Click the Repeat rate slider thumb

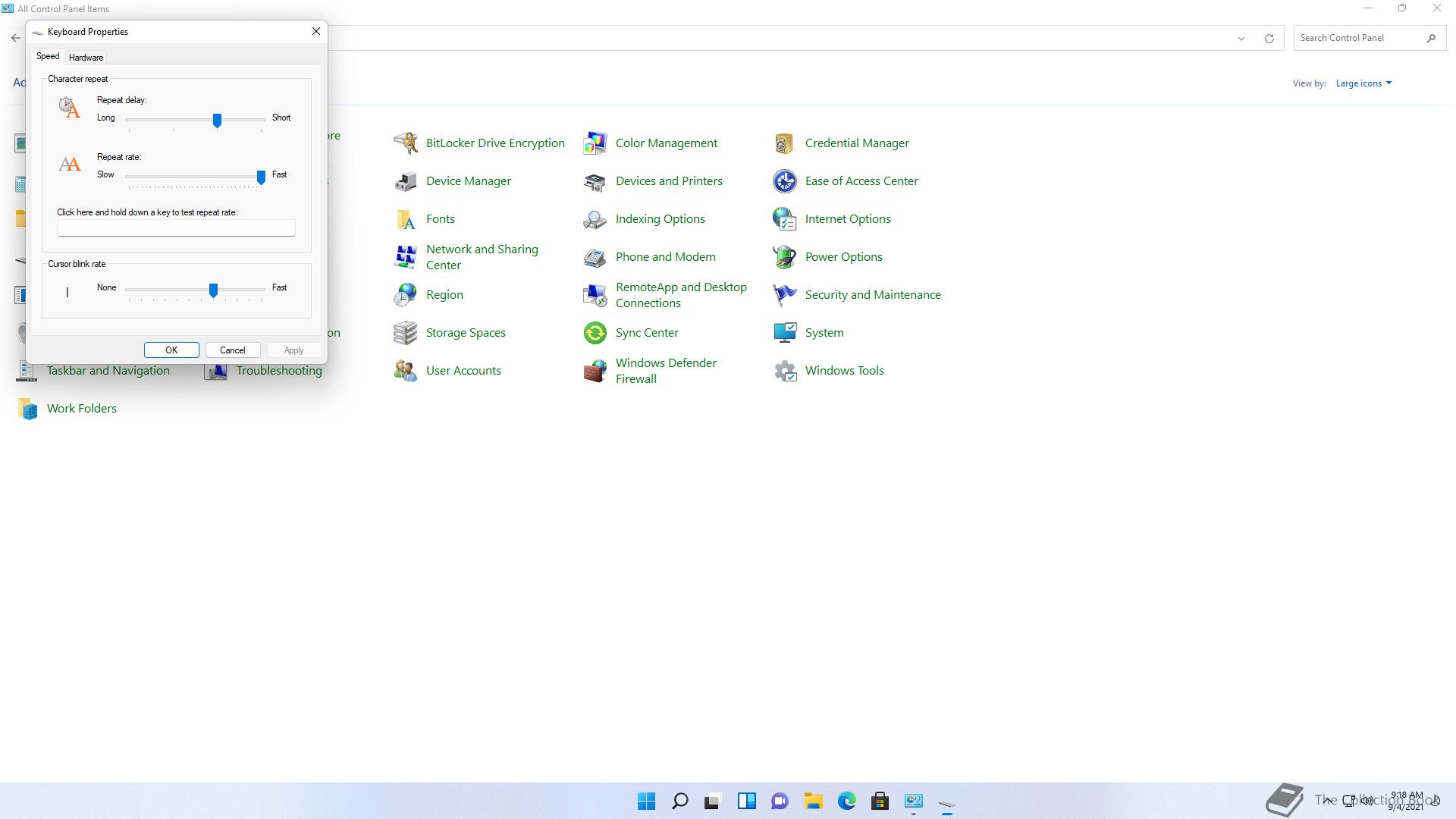261,177
